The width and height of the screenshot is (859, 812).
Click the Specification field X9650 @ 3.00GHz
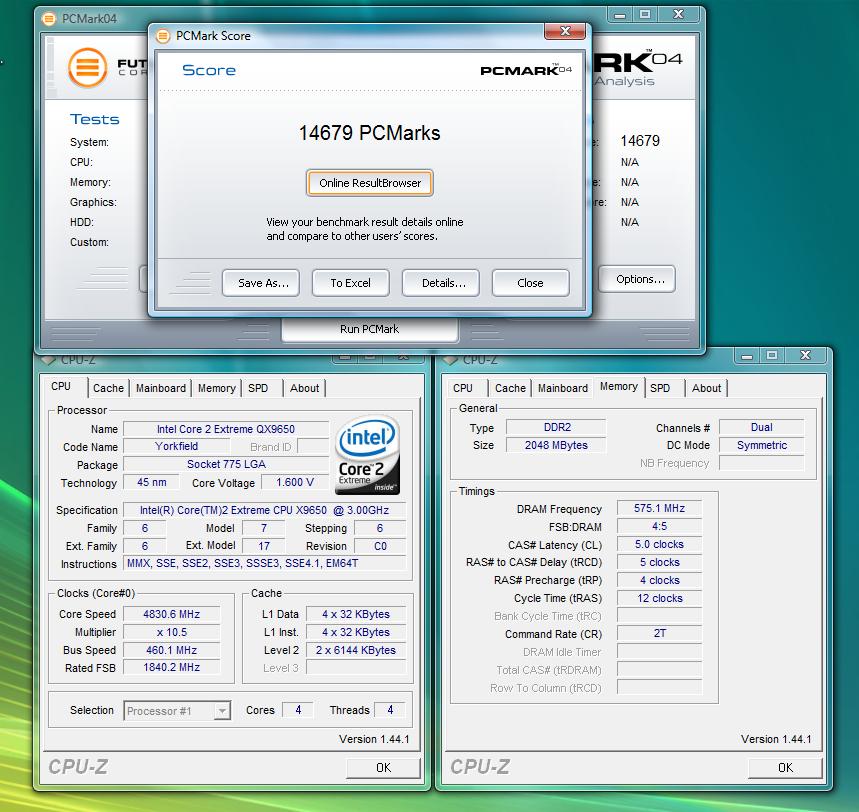click(x=265, y=510)
